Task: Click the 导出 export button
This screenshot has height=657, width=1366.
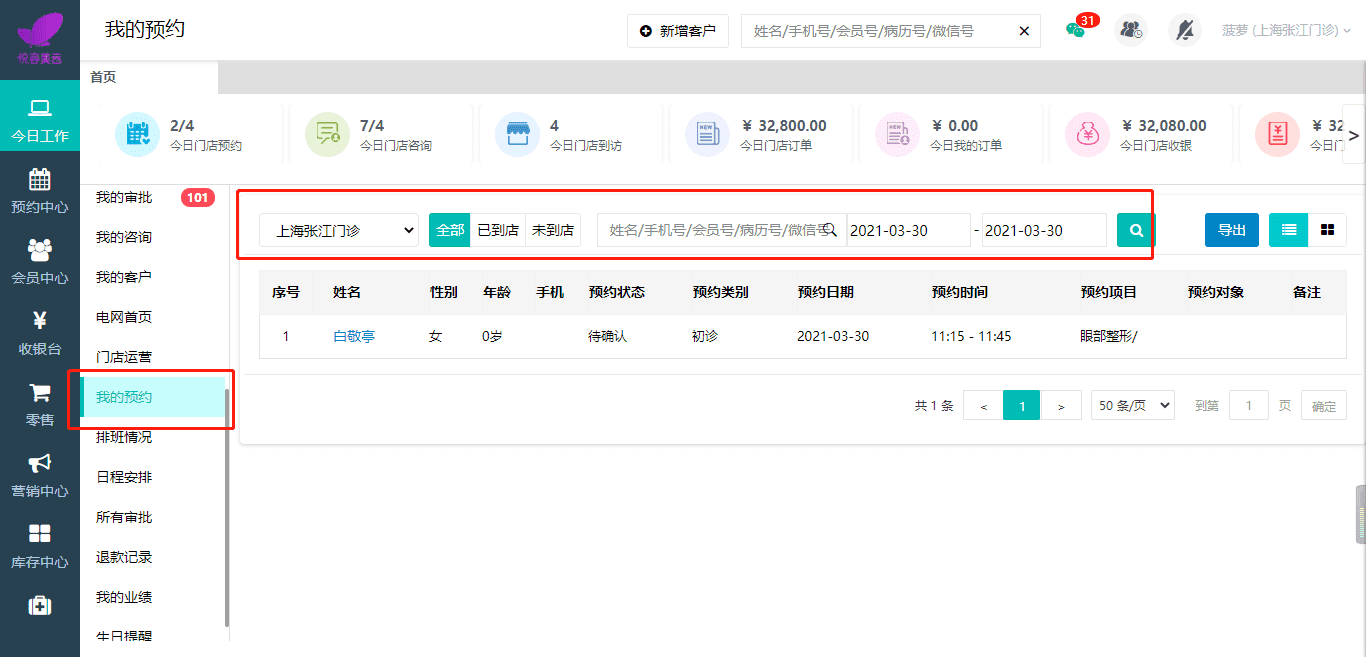Action: point(1231,230)
